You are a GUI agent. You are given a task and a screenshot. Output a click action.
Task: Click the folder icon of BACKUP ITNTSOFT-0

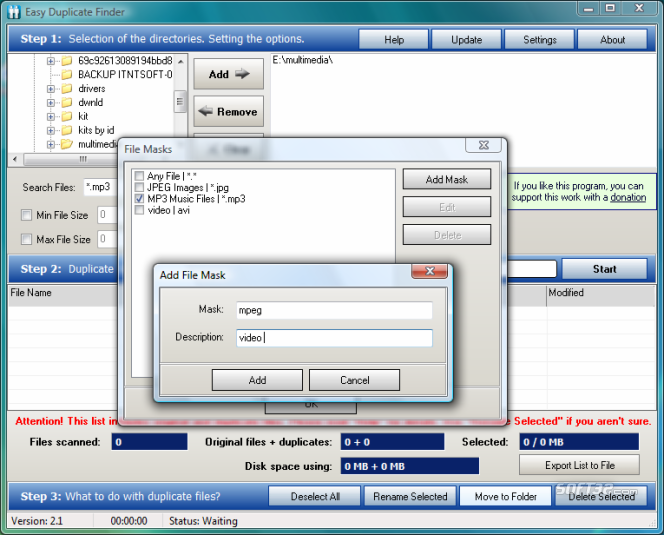click(66, 75)
